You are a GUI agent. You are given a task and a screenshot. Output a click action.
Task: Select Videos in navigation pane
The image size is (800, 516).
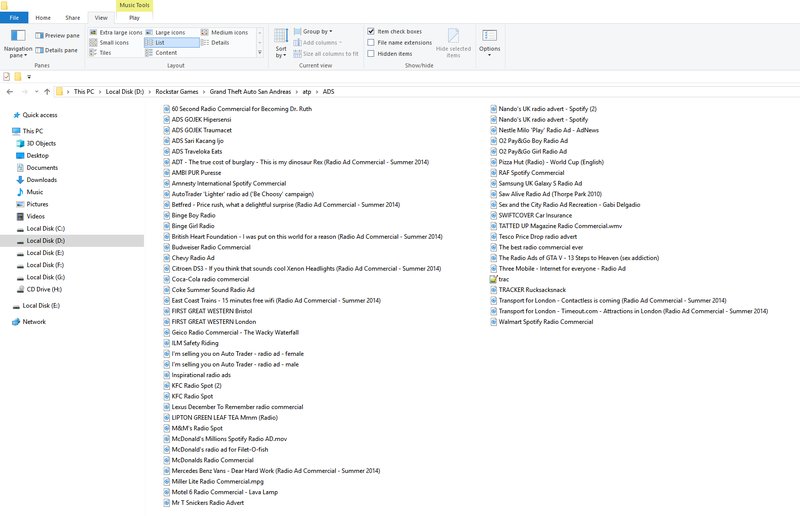[x=31, y=216]
